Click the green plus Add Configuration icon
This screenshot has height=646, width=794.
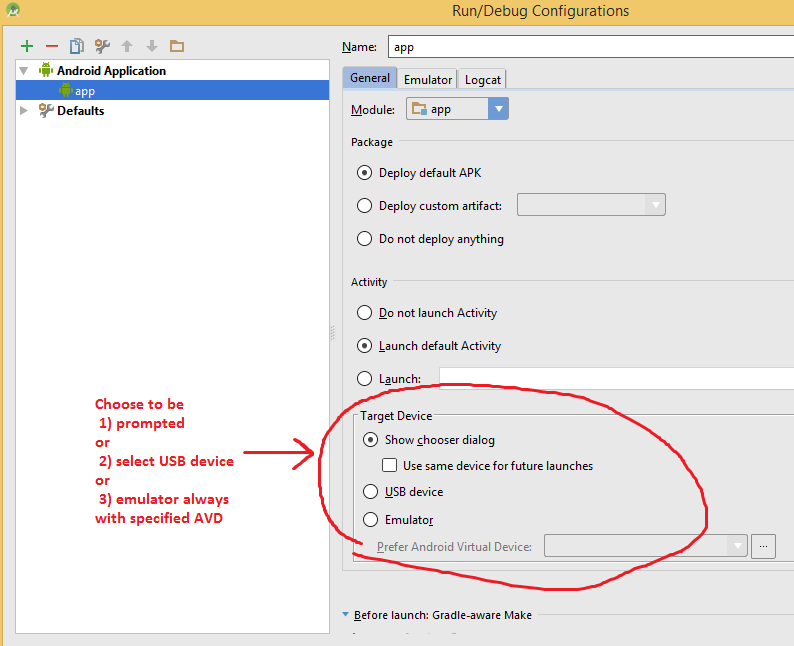(27, 46)
